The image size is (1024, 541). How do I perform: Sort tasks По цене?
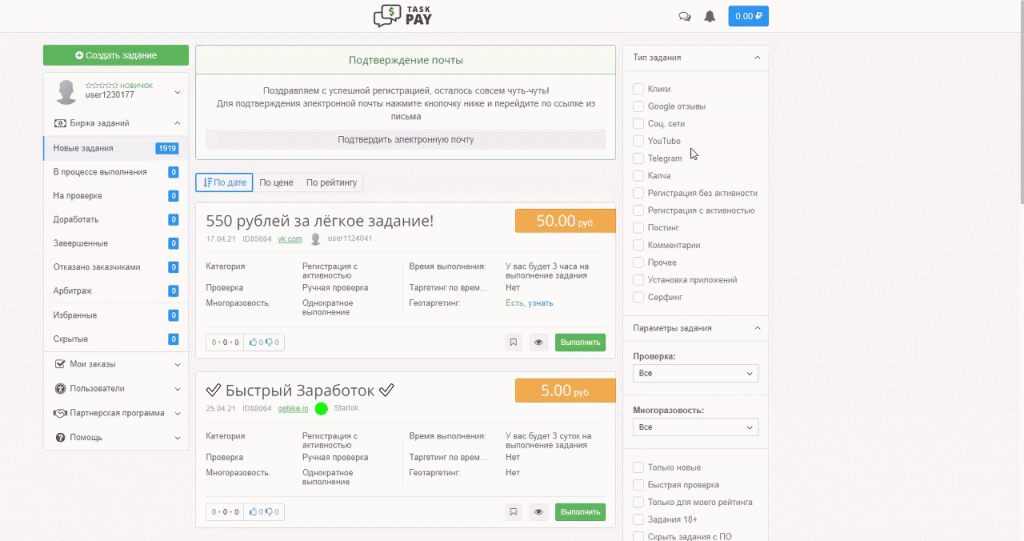tap(276, 183)
